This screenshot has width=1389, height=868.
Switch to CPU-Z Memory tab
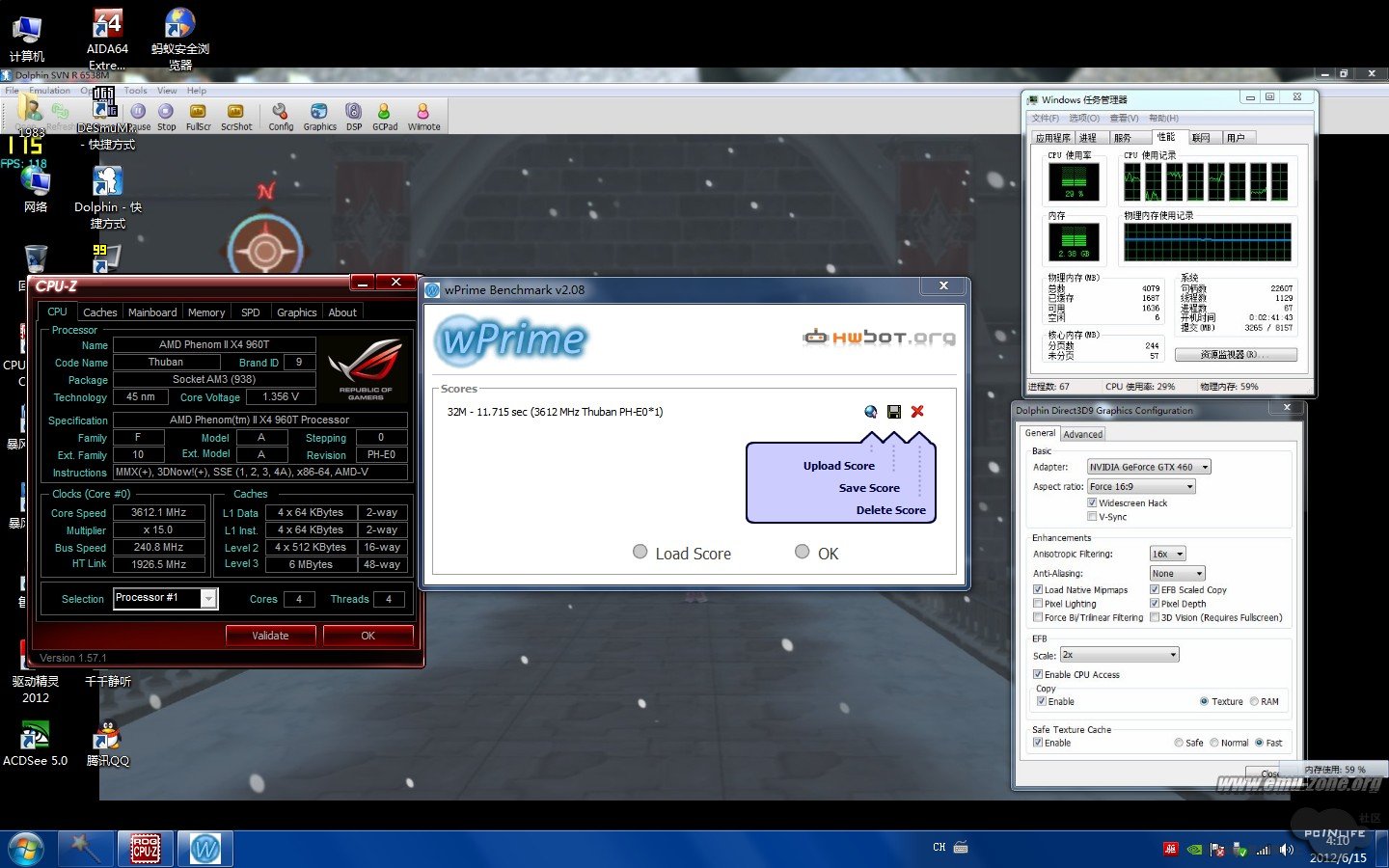pos(206,312)
